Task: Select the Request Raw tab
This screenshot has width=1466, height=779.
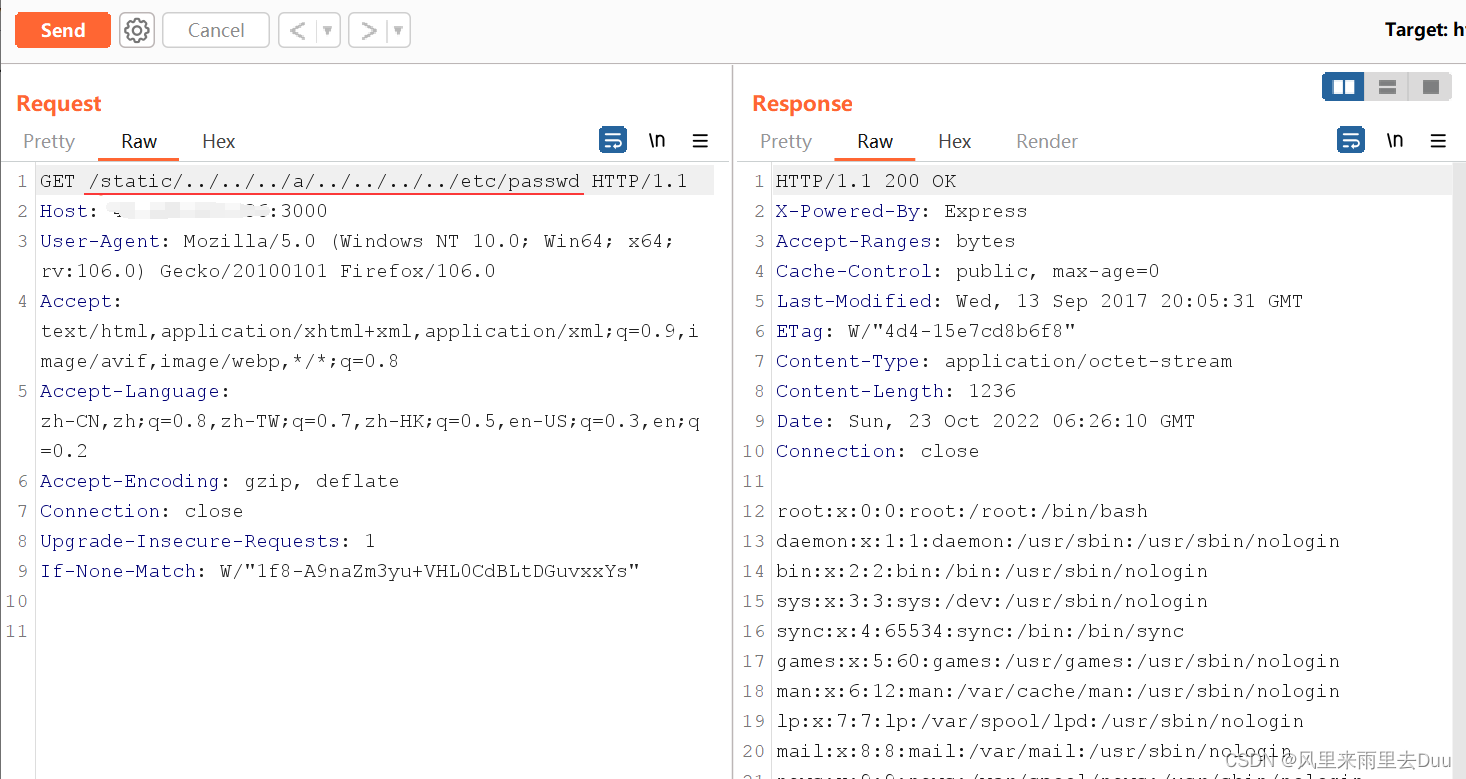Action: (x=139, y=141)
